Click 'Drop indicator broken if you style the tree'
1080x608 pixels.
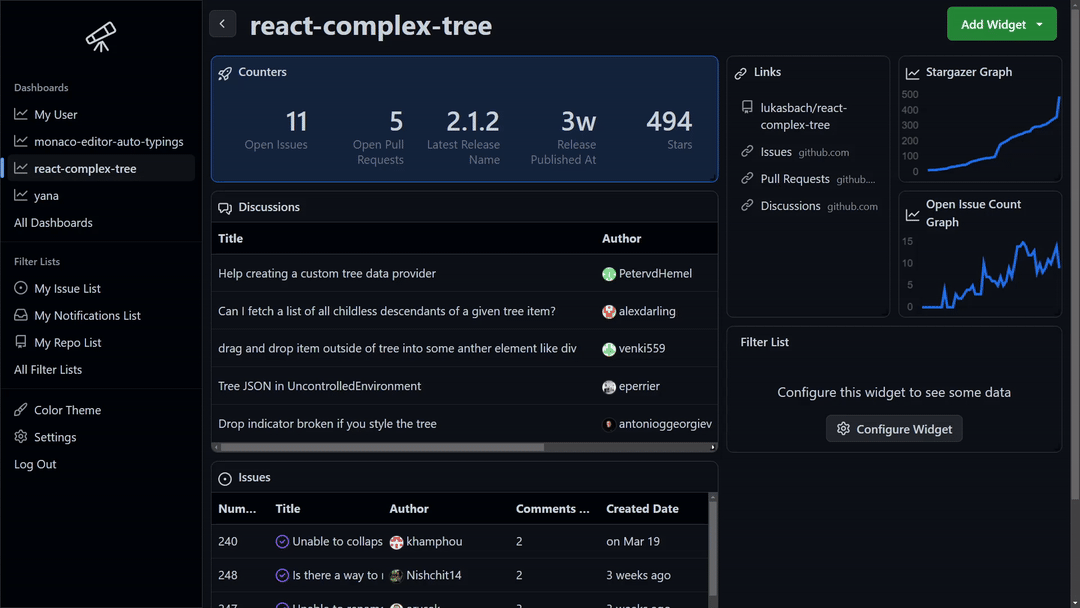click(327, 423)
